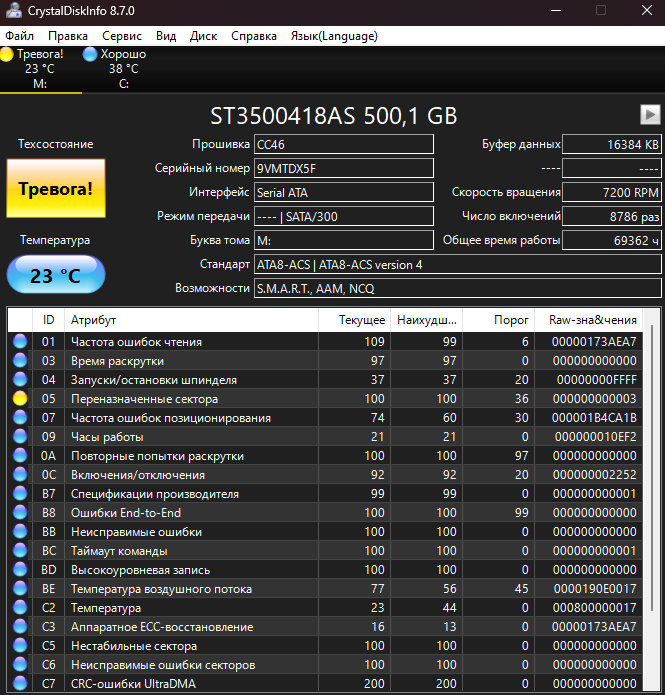Click the status orb for attribute 04
Image resolution: width=665 pixels, height=695 pixels.
coord(20,379)
